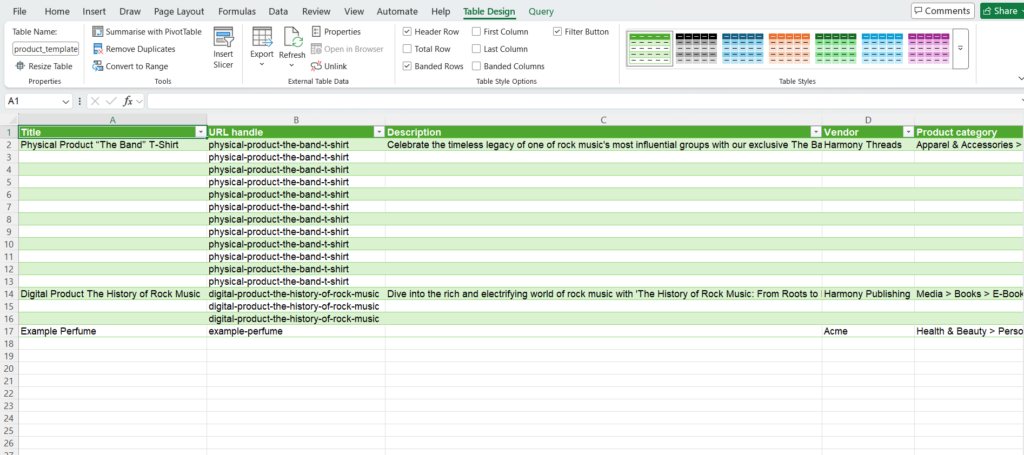Expand the fx formula bar options arrow
The image size is (1024, 455).
click(140, 101)
